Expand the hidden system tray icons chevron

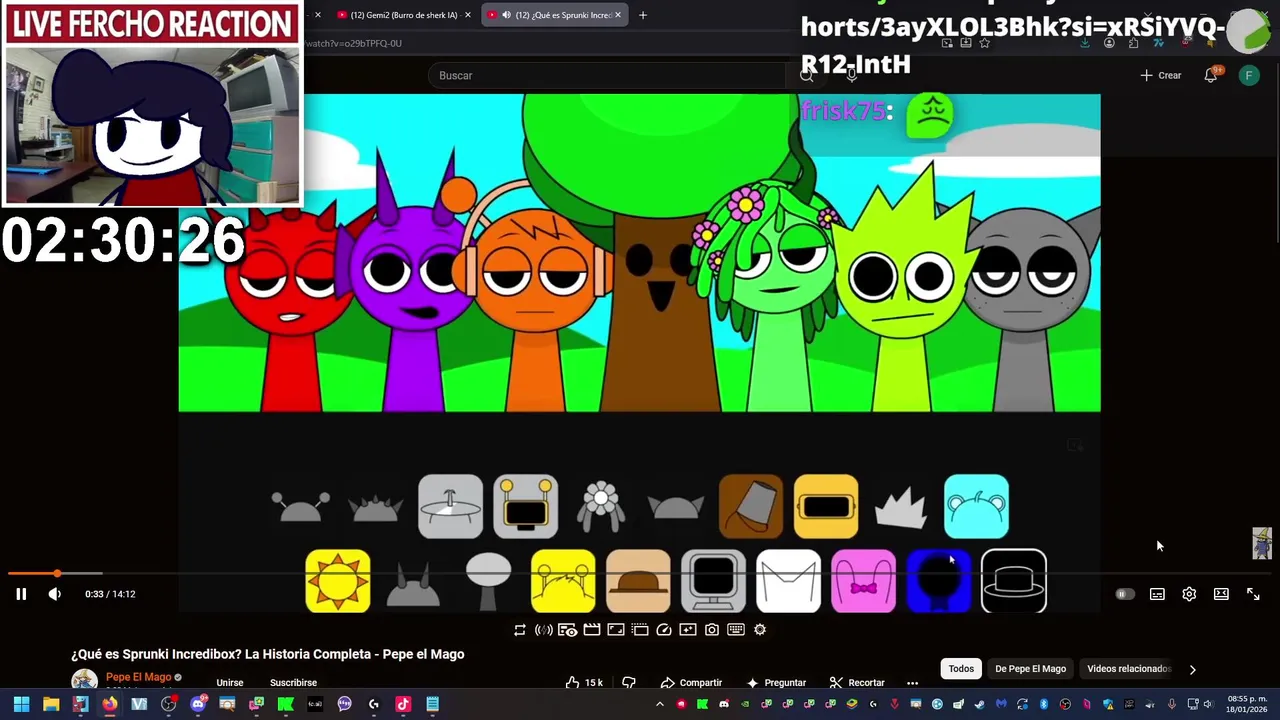coord(659,704)
